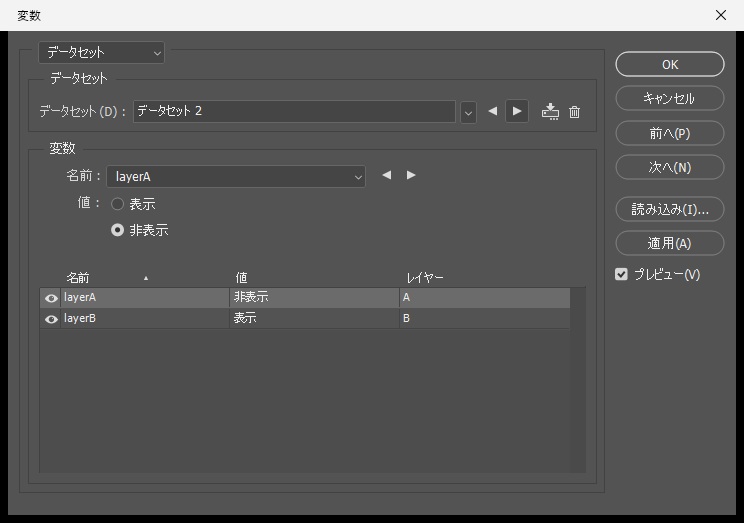Click the save data set icon

click(550, 112)
